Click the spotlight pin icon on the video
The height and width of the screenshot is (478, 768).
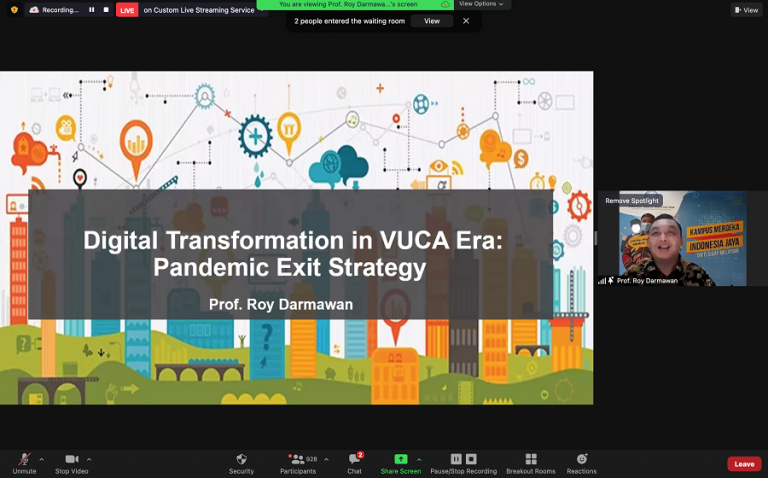pyautogui.click(x=611, y=281)
